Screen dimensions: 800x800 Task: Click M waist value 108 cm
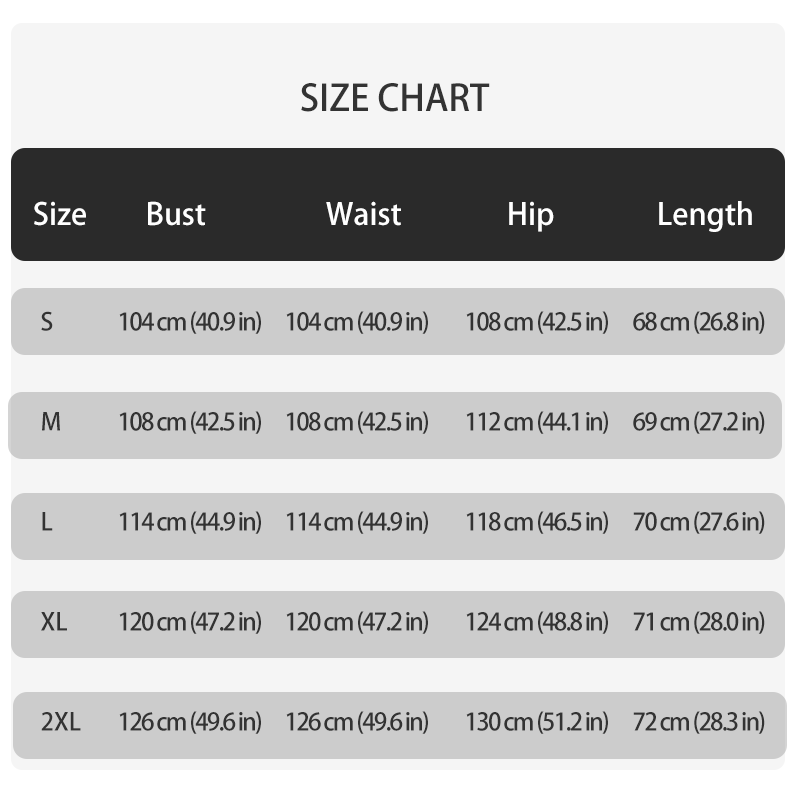click(x=357, y=422)
